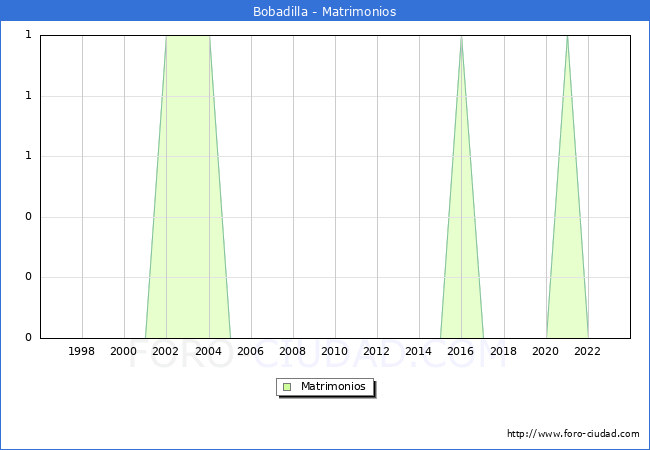Click the 2004 x-axis label
The image size is (650, 450).
point(209,351)
